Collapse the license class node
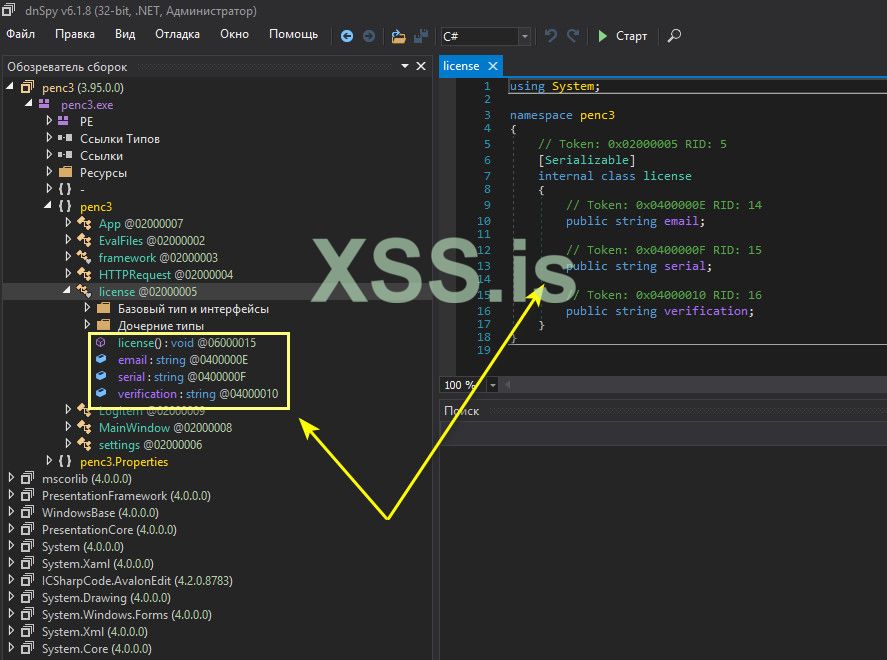Screen dimensions: 887x660 pyautogui.click(x=68, y=291)
